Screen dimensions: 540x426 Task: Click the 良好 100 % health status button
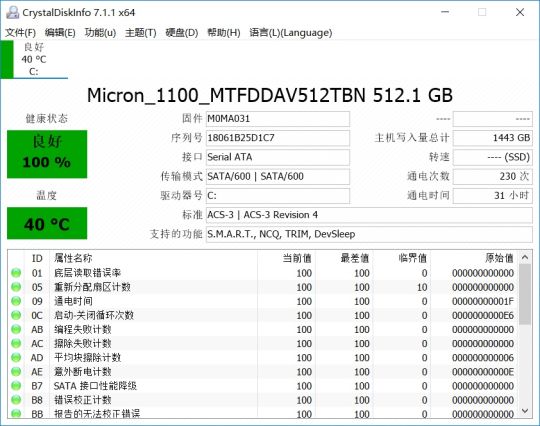pos(47,154)
